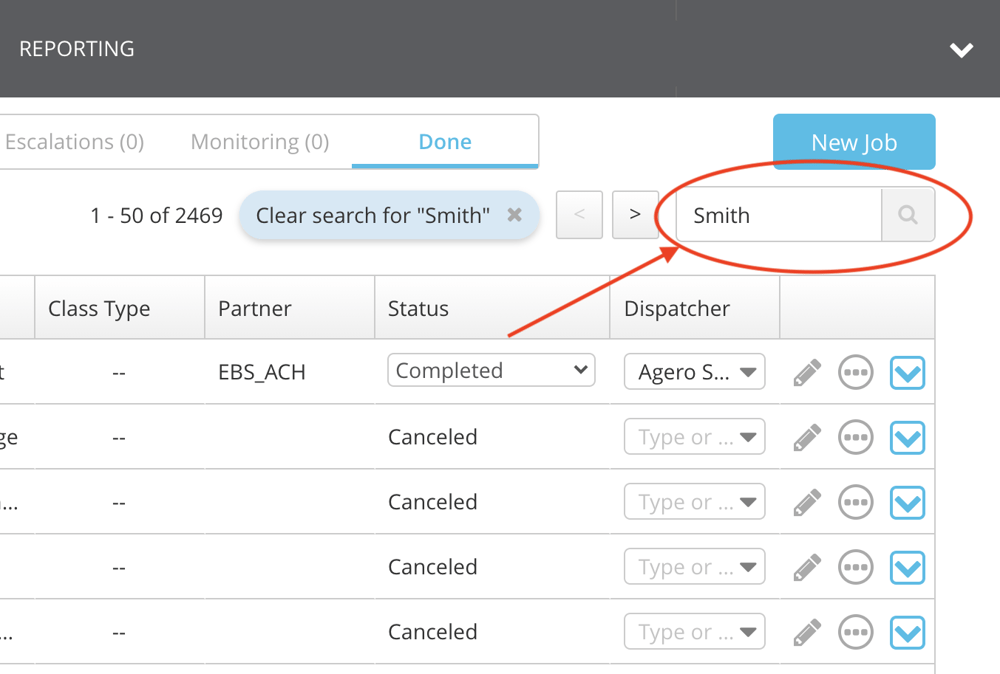Open the Completed status dropdown
Screen dimensions: 1000x674
click(491, 370)
